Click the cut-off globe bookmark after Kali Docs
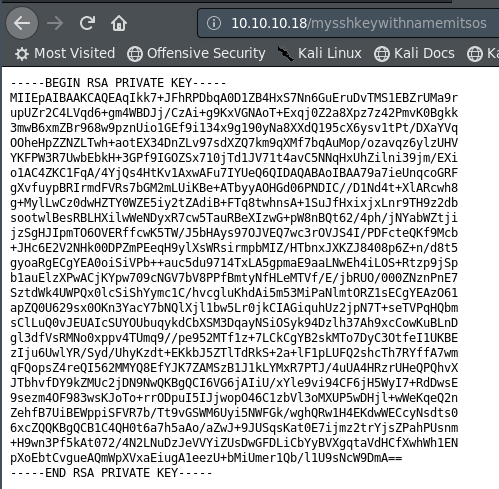 tap(483, 53)
